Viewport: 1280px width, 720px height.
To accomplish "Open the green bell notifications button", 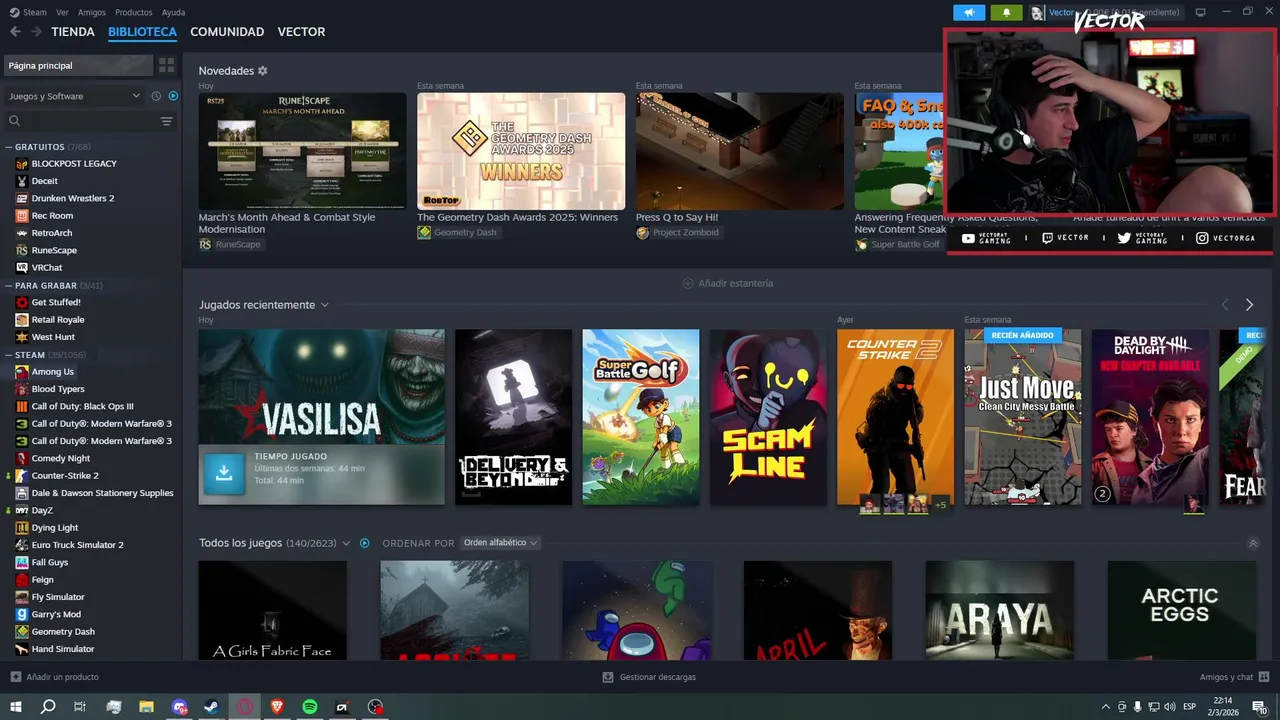I will point(1006,12).
